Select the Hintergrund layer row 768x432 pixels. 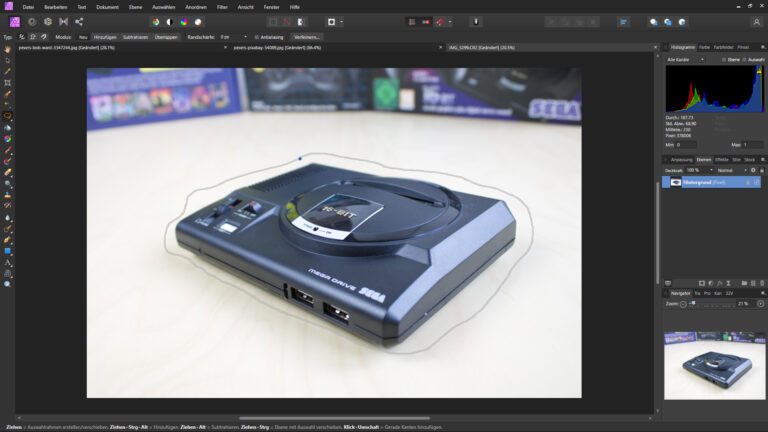(x=711, y=182)
